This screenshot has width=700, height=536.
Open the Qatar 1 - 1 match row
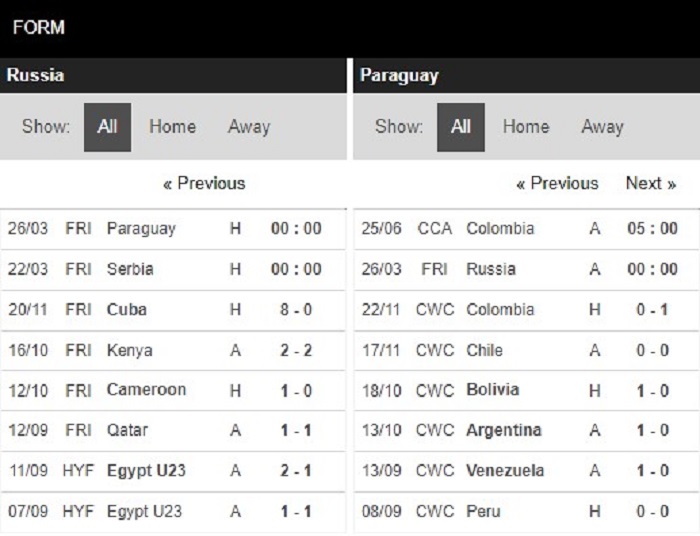pyautogui.click(x=173, y=431)
